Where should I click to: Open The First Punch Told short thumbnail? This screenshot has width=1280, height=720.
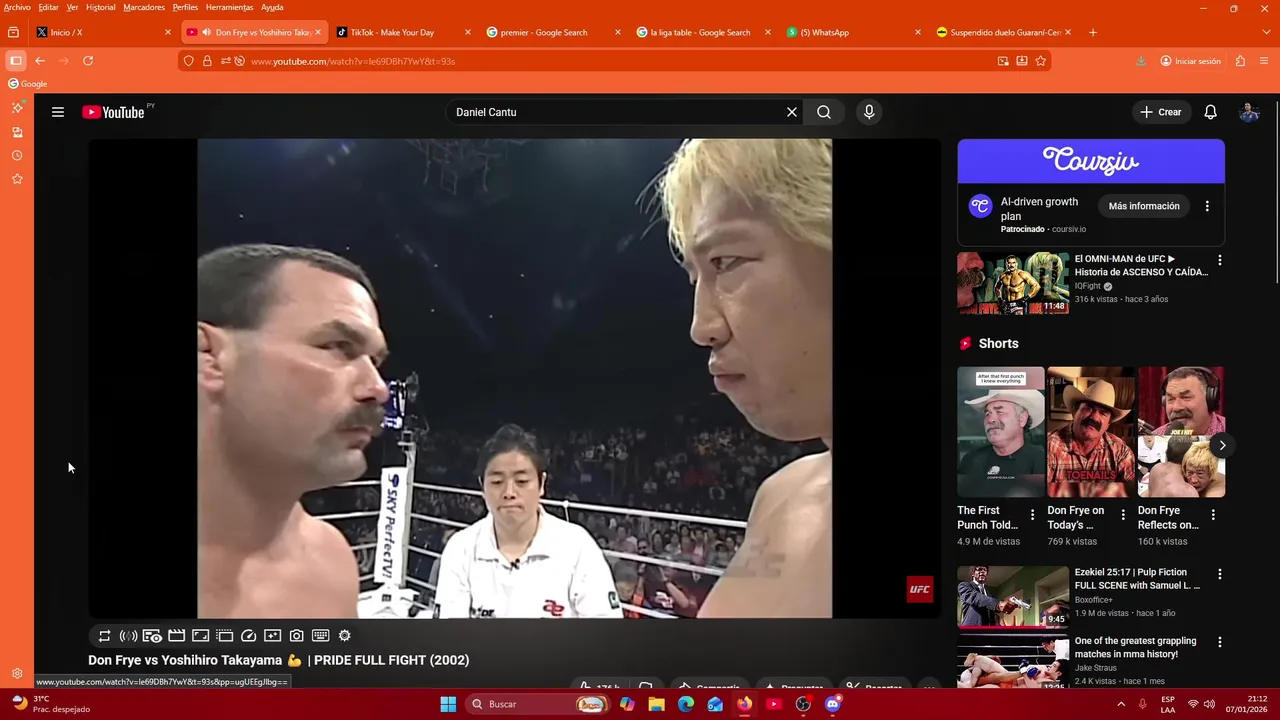[1000, 431]
